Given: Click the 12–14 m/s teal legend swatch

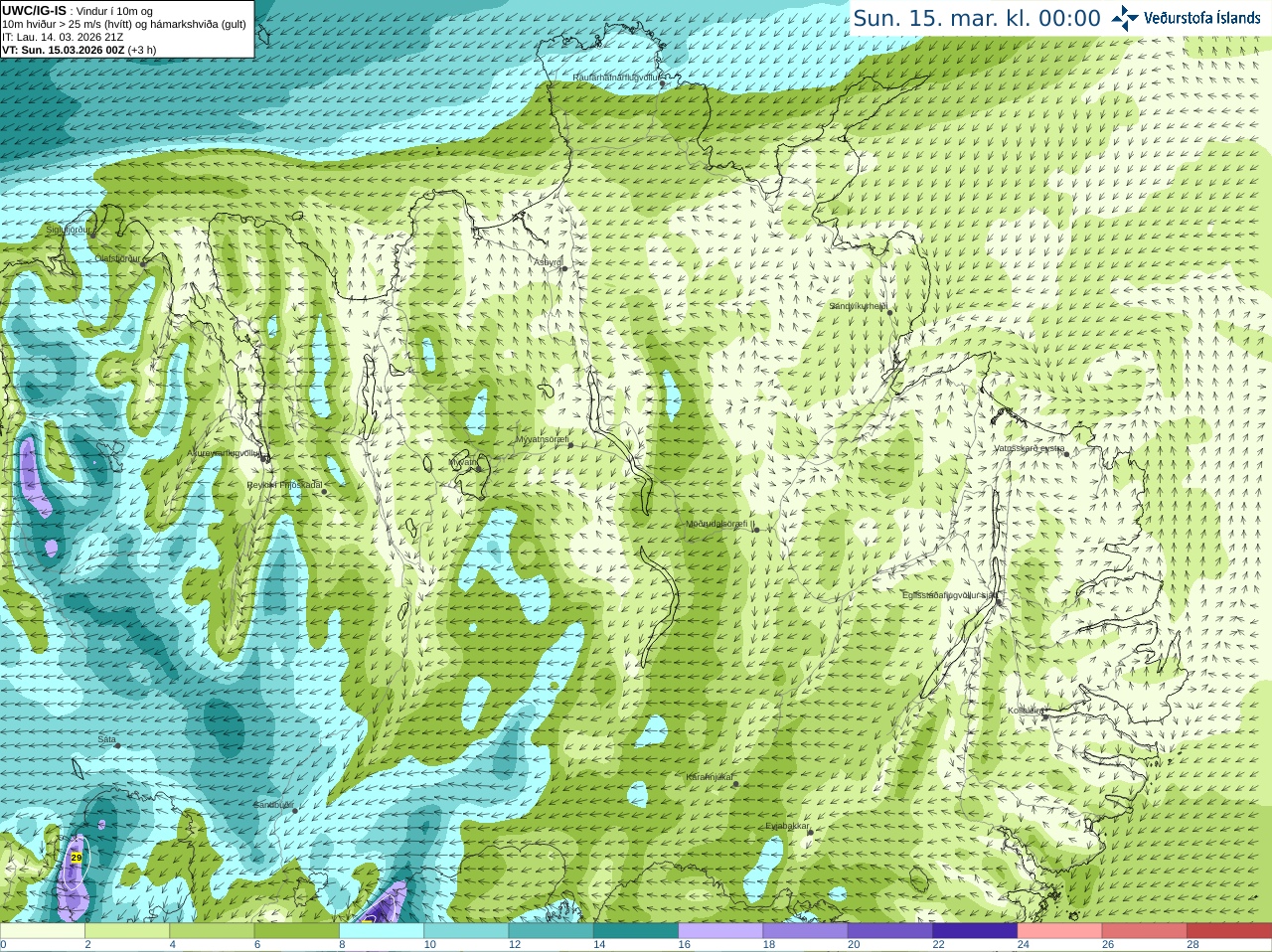Looking at the screenshot, I should pos(552,931).
